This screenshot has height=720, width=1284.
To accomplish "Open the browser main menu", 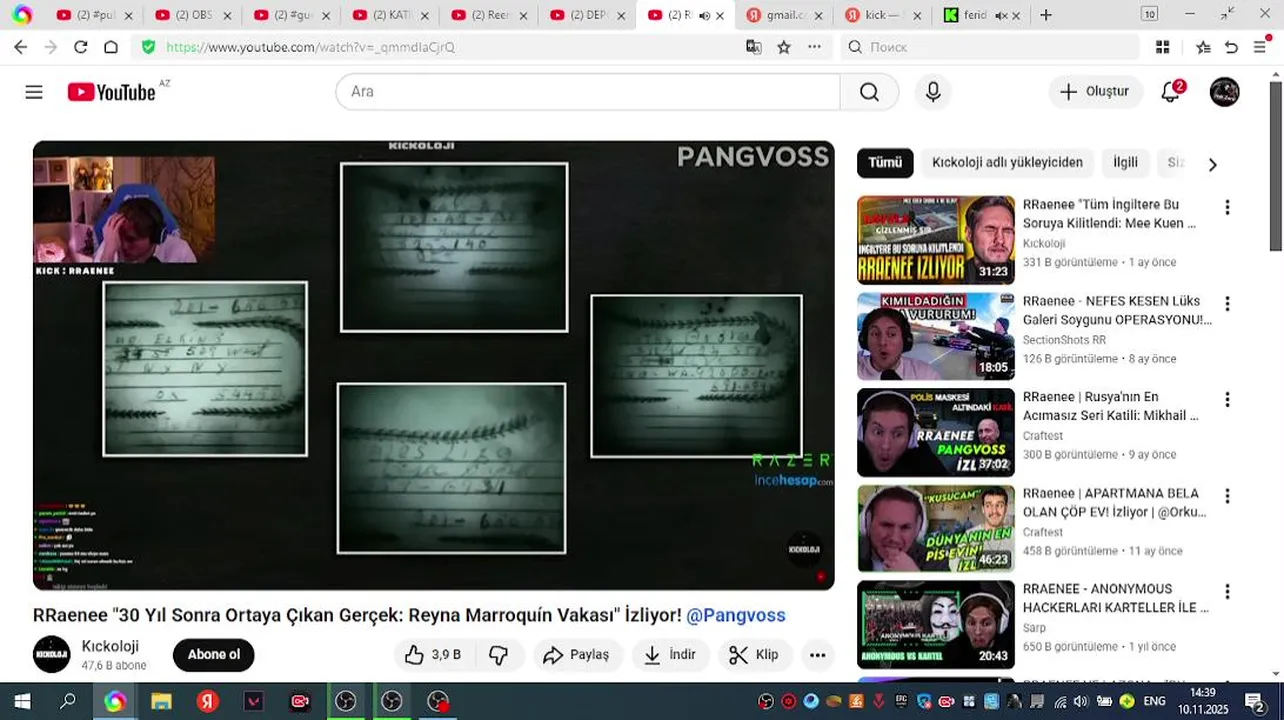I will 1260,47.
